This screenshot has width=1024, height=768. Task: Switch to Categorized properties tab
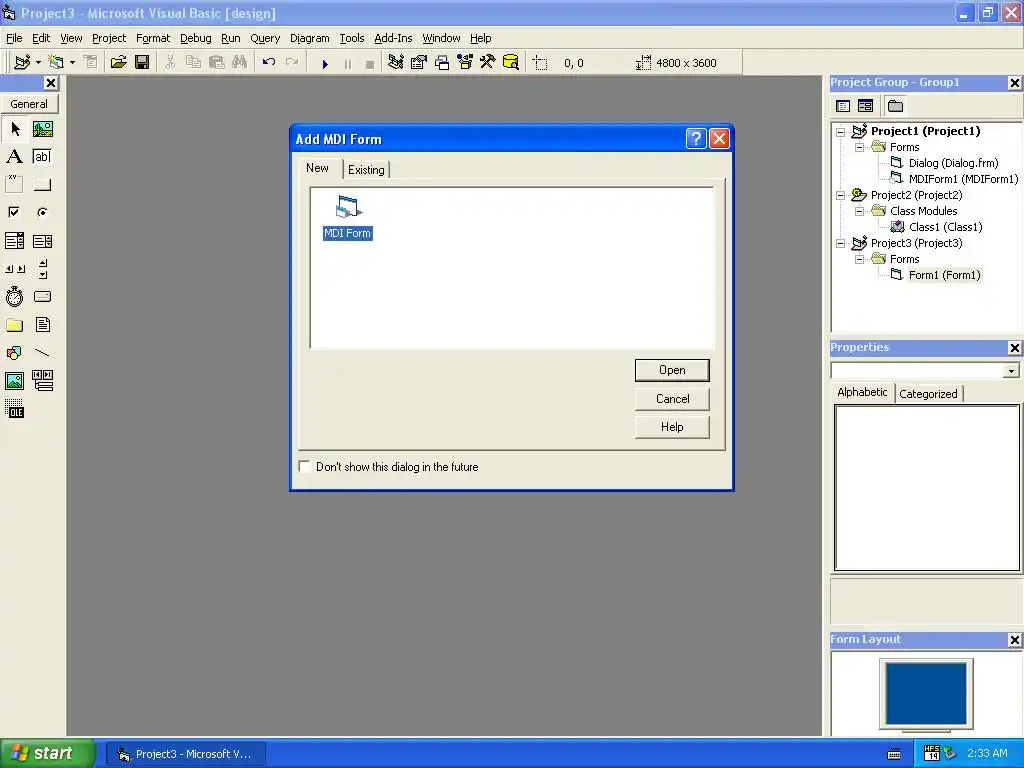[928, 394]
